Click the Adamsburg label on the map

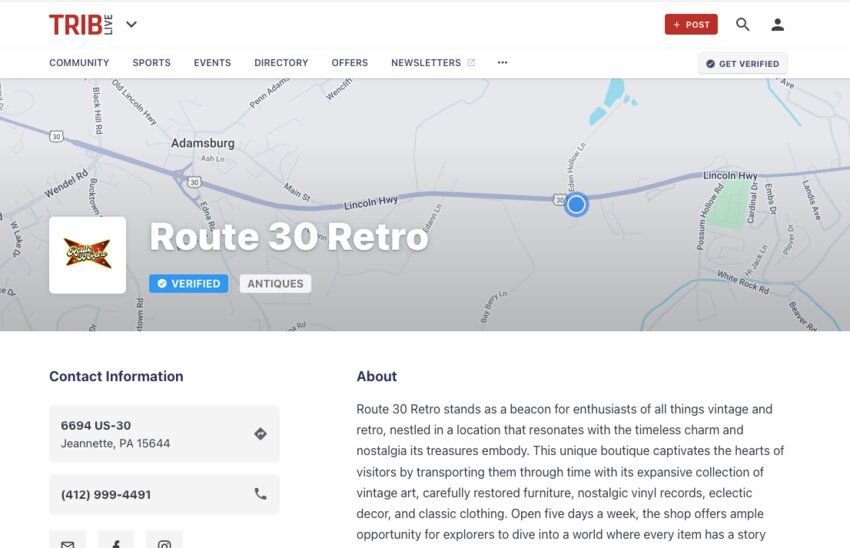tap(203, 143)
